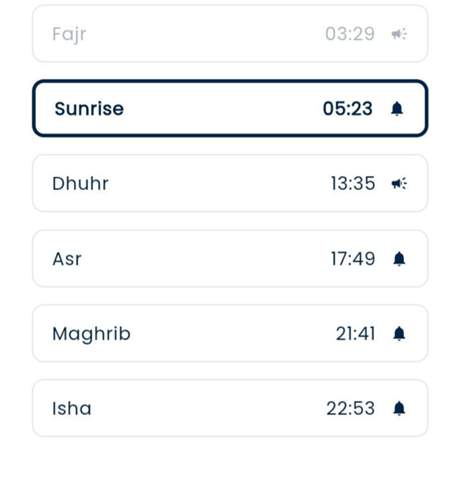Switch the Isha bell alert icon
The width and height of the screenshot is (460, 480).
(x=399, y=409)
